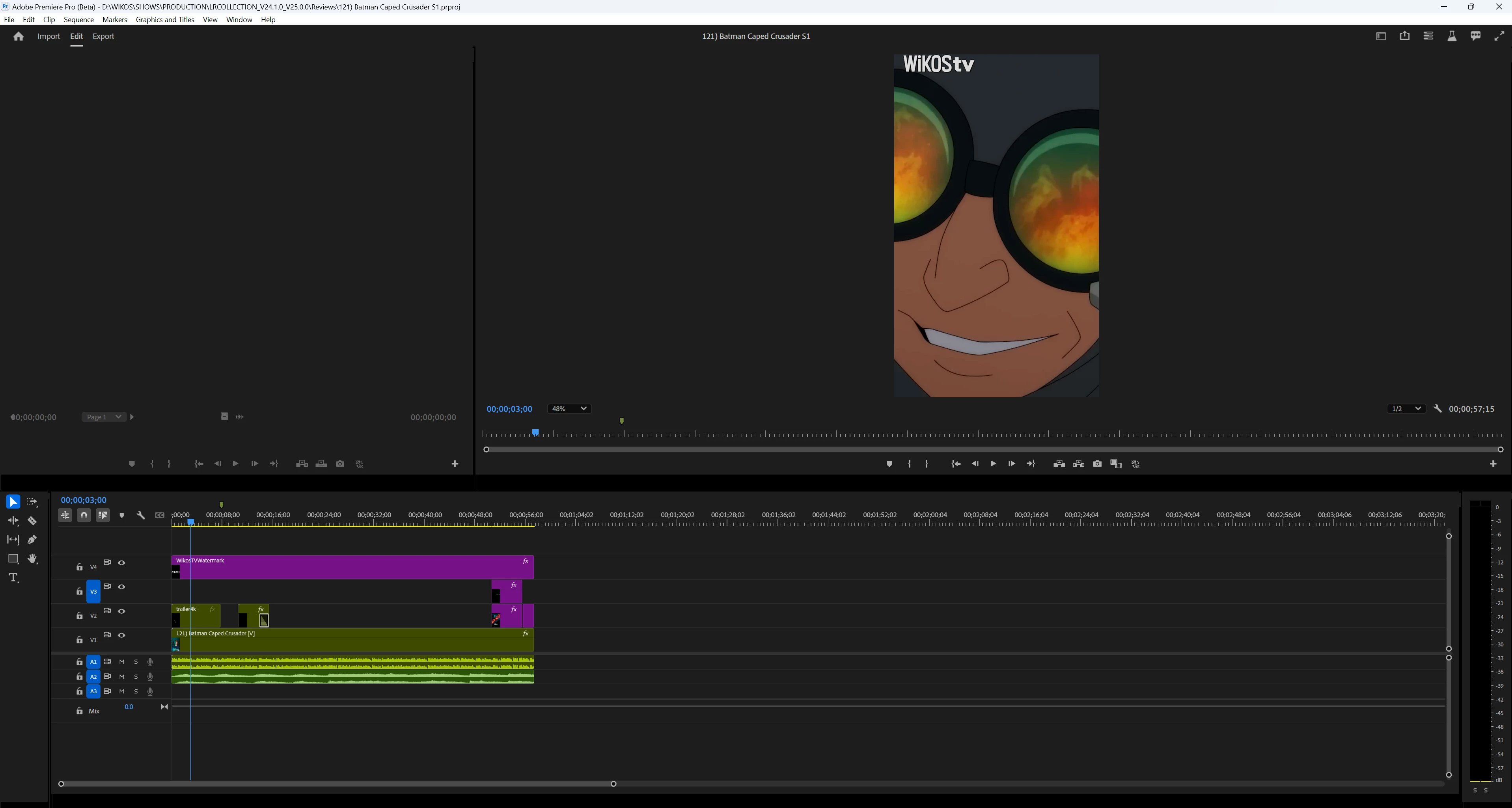
Task: Click the Home icon
Action: tap(18, 36)
